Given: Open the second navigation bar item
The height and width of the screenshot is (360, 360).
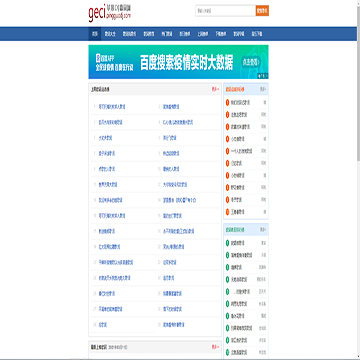Looking at the screenshot, I should point(110,34).
